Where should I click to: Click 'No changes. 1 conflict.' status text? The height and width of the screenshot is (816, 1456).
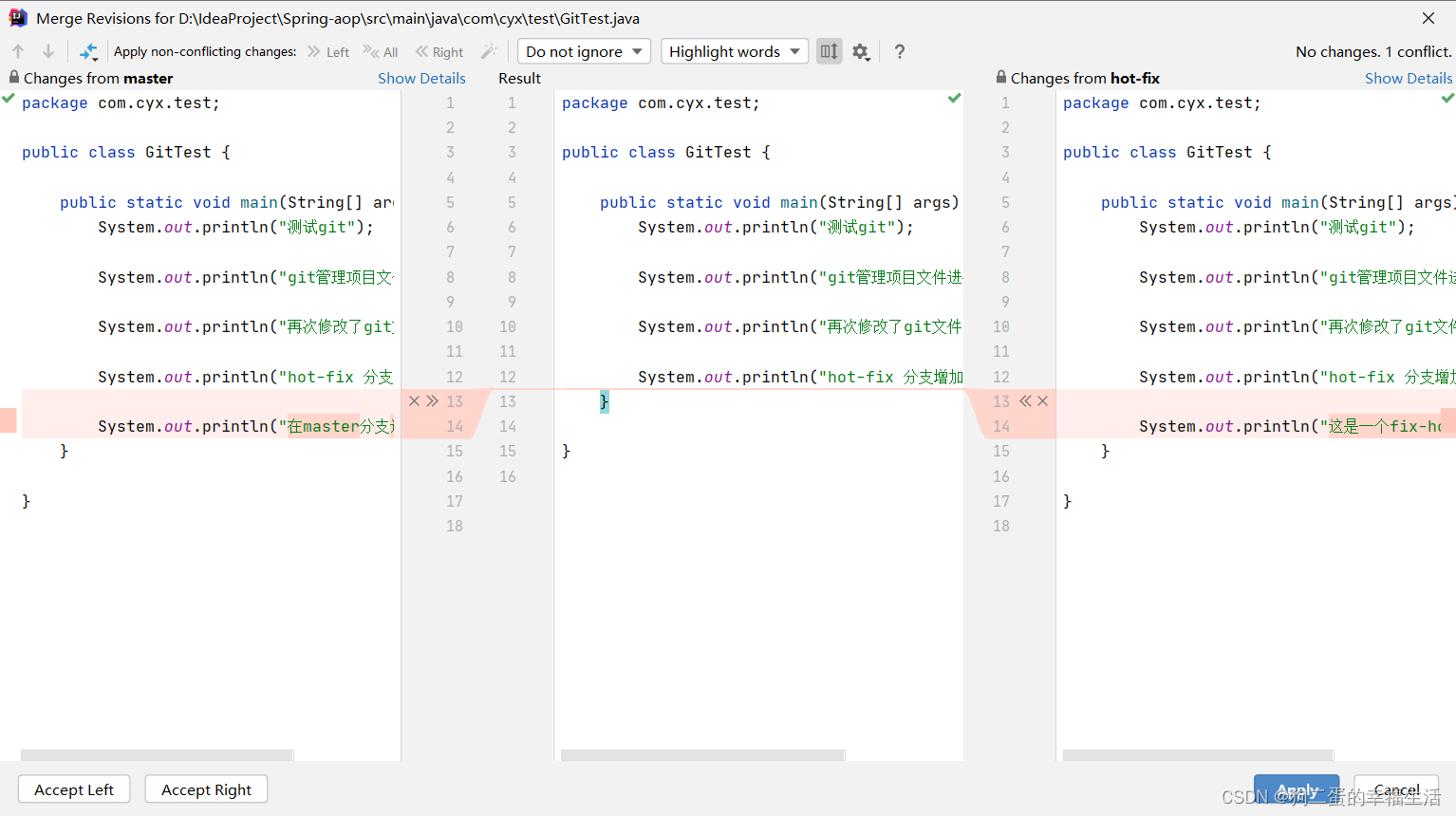(x=1373, y=51)
